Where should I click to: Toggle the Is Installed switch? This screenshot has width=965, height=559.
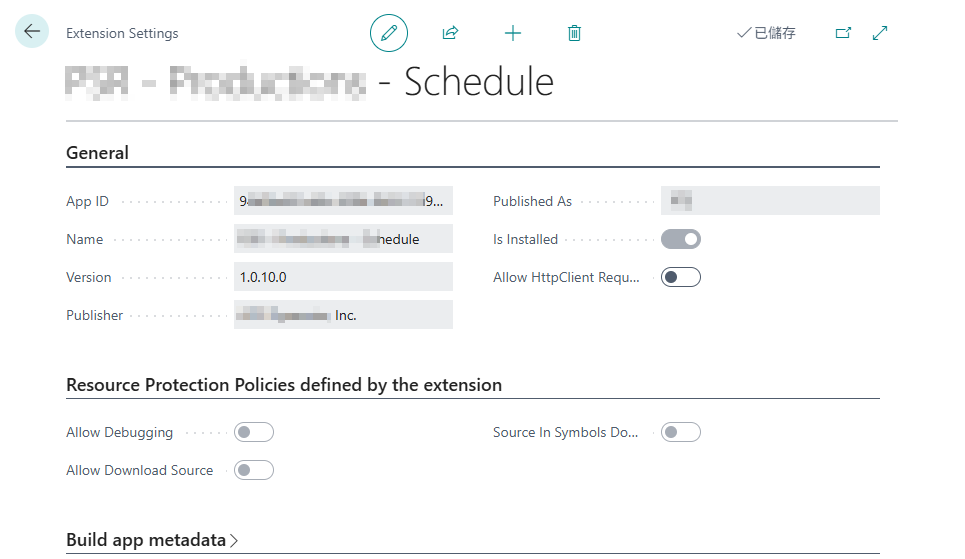click(680, 239)
